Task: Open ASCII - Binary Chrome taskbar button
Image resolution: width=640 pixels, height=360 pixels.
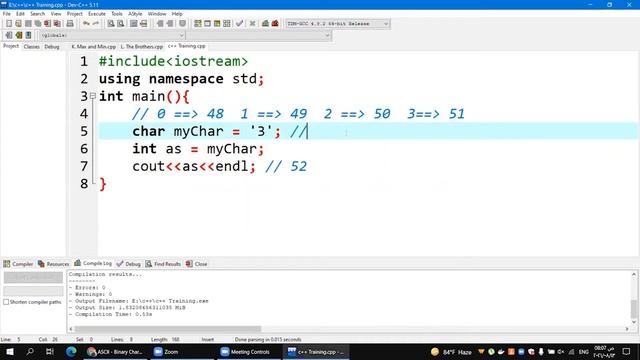Action: (115, 351)
